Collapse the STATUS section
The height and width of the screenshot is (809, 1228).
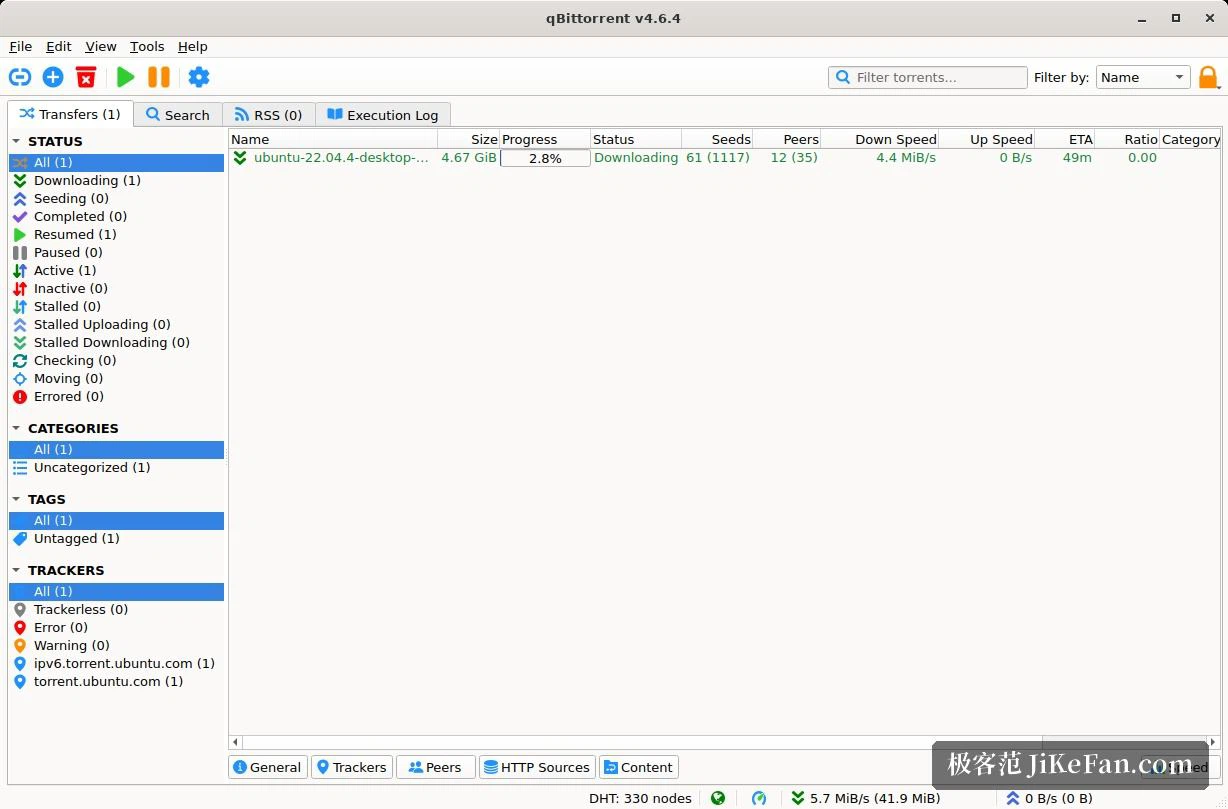(x=16, y=142)
